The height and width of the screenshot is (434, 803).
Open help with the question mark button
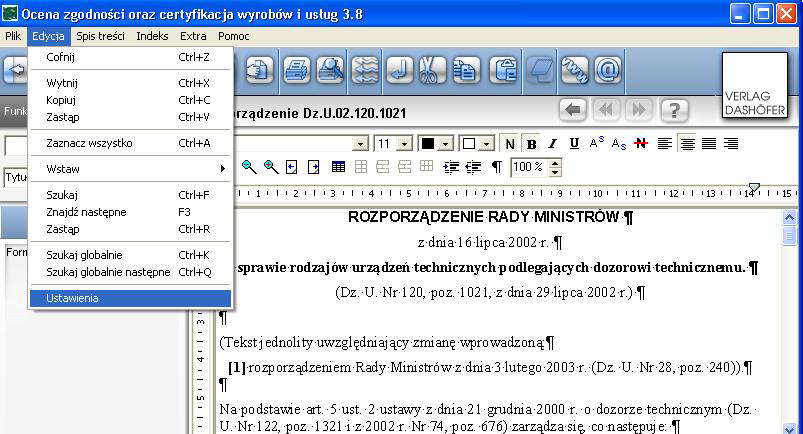674,110
